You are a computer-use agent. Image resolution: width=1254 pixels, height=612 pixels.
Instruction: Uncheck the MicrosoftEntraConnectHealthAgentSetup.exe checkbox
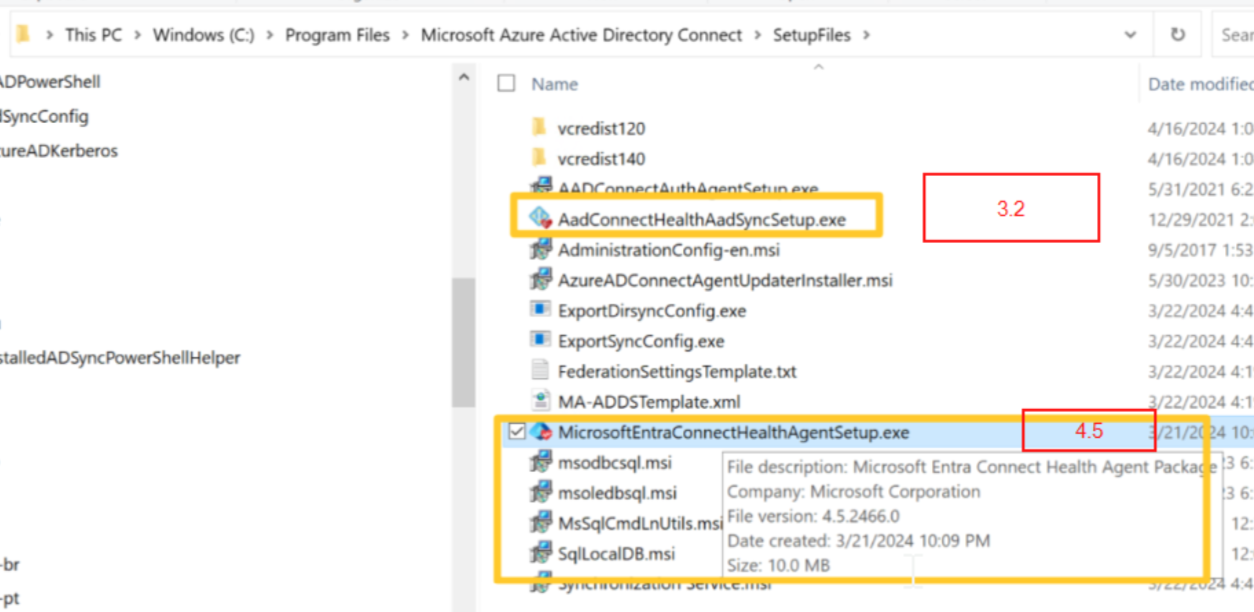(x=516, y=432)
